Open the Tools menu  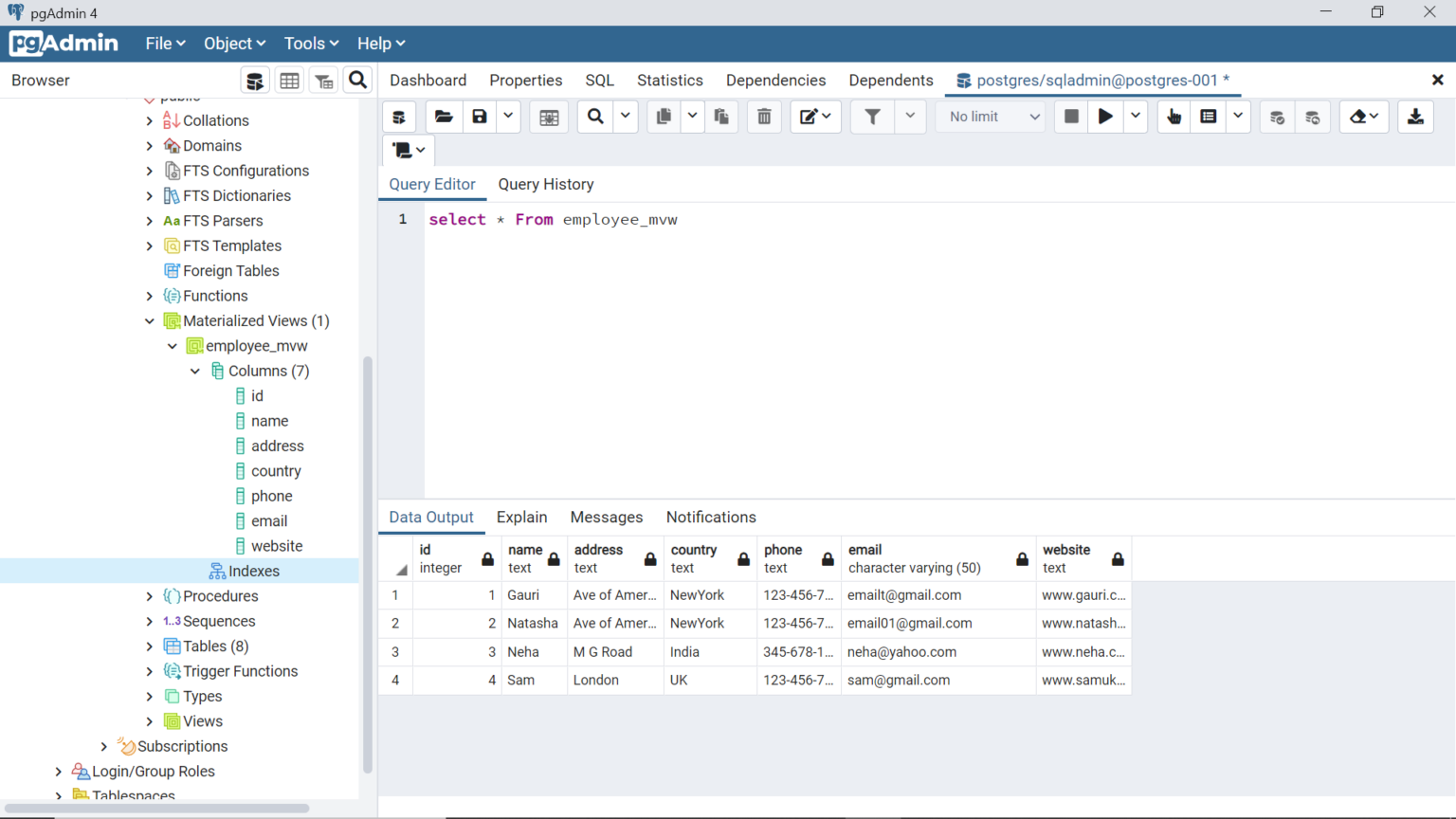point(311,43)
